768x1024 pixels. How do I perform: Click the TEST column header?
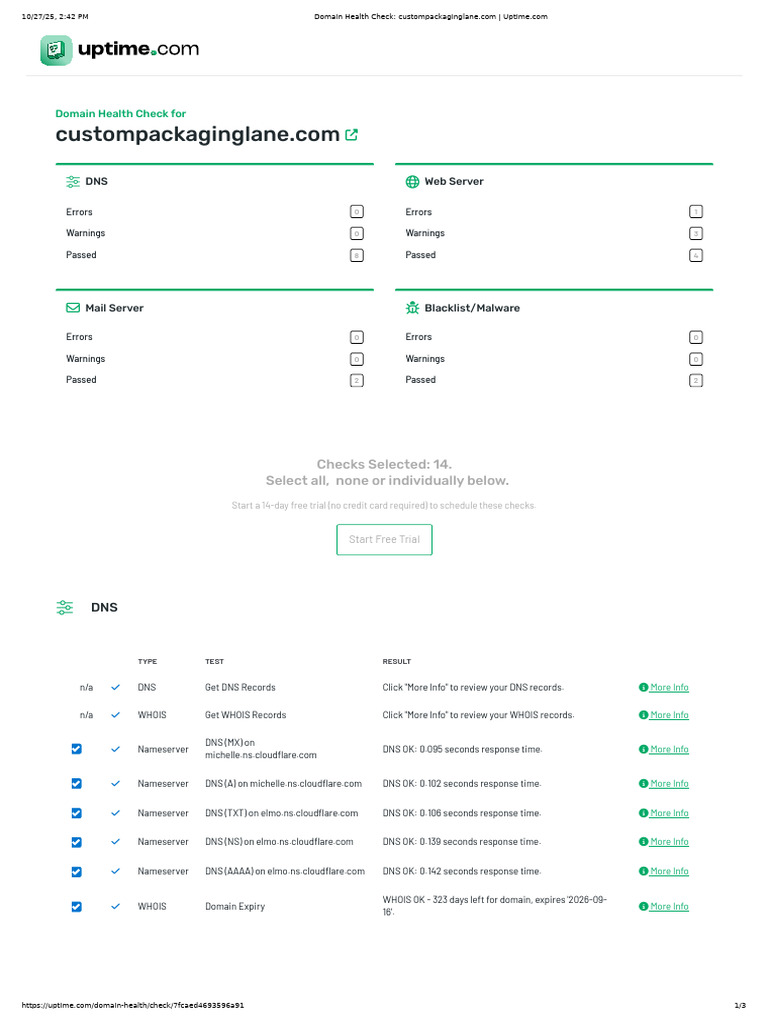coord(214,661)
